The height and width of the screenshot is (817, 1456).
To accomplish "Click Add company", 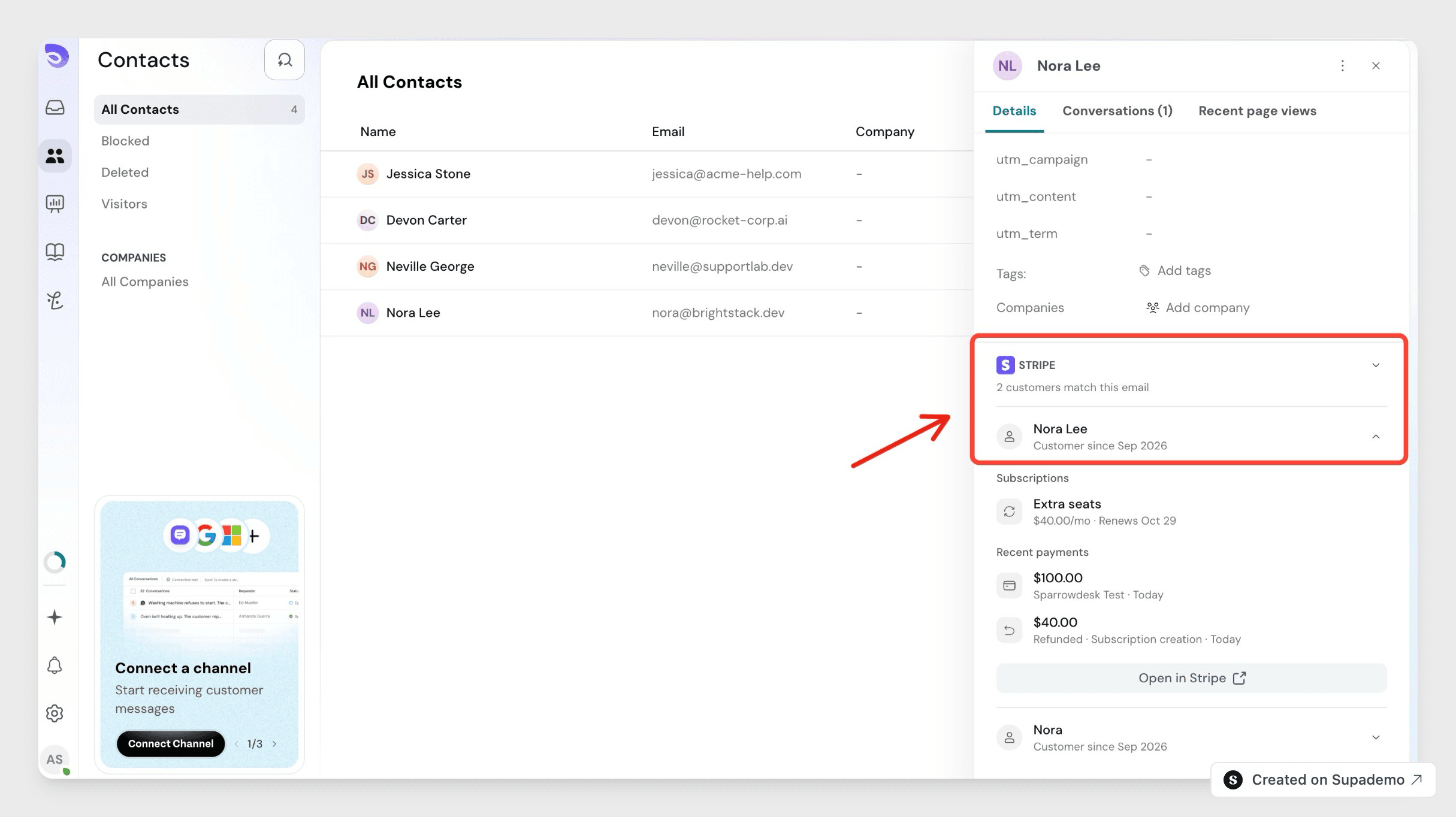I will click(1197, 308).
